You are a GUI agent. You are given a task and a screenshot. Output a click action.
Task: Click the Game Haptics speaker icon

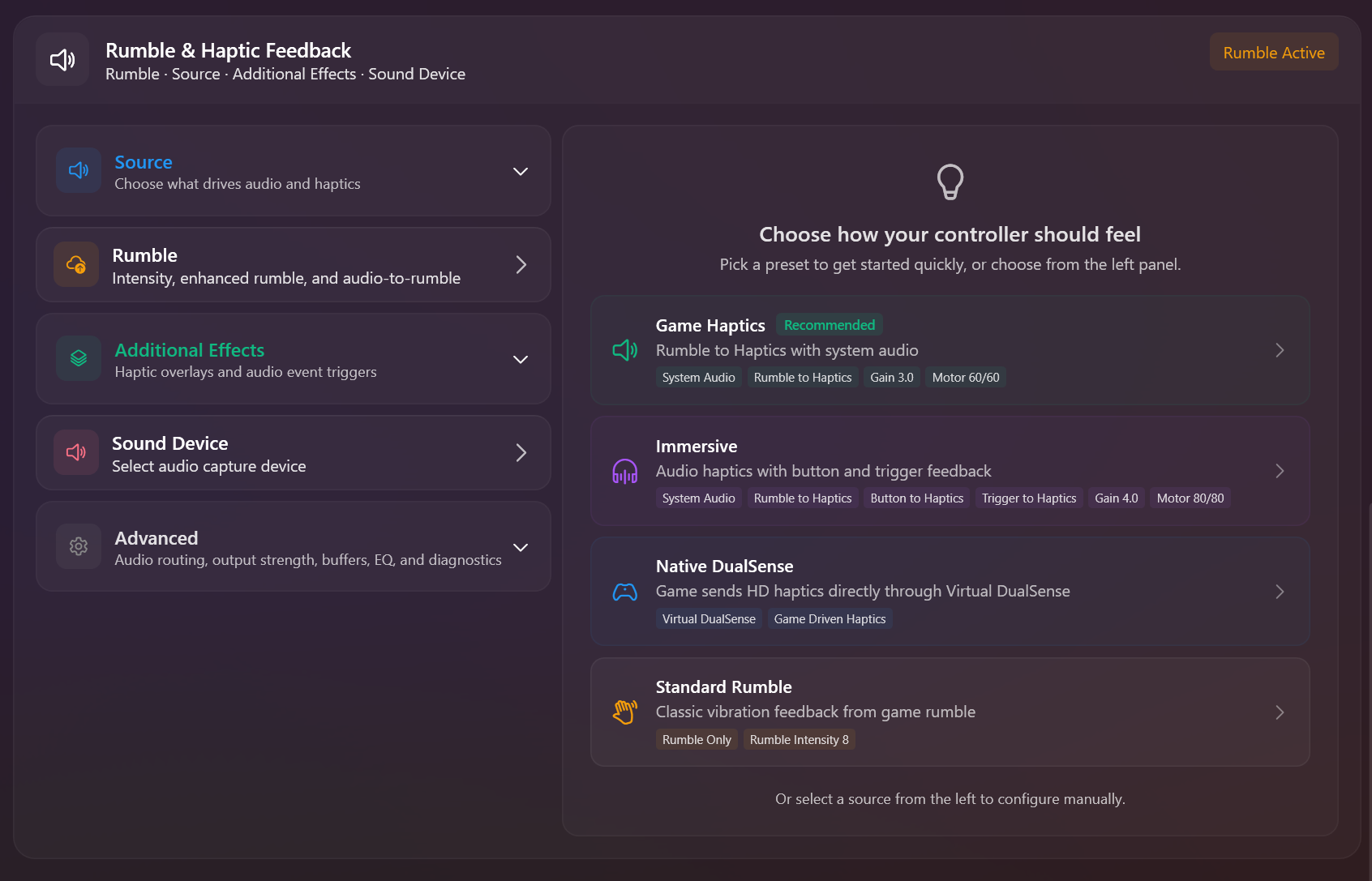[624, 350]
